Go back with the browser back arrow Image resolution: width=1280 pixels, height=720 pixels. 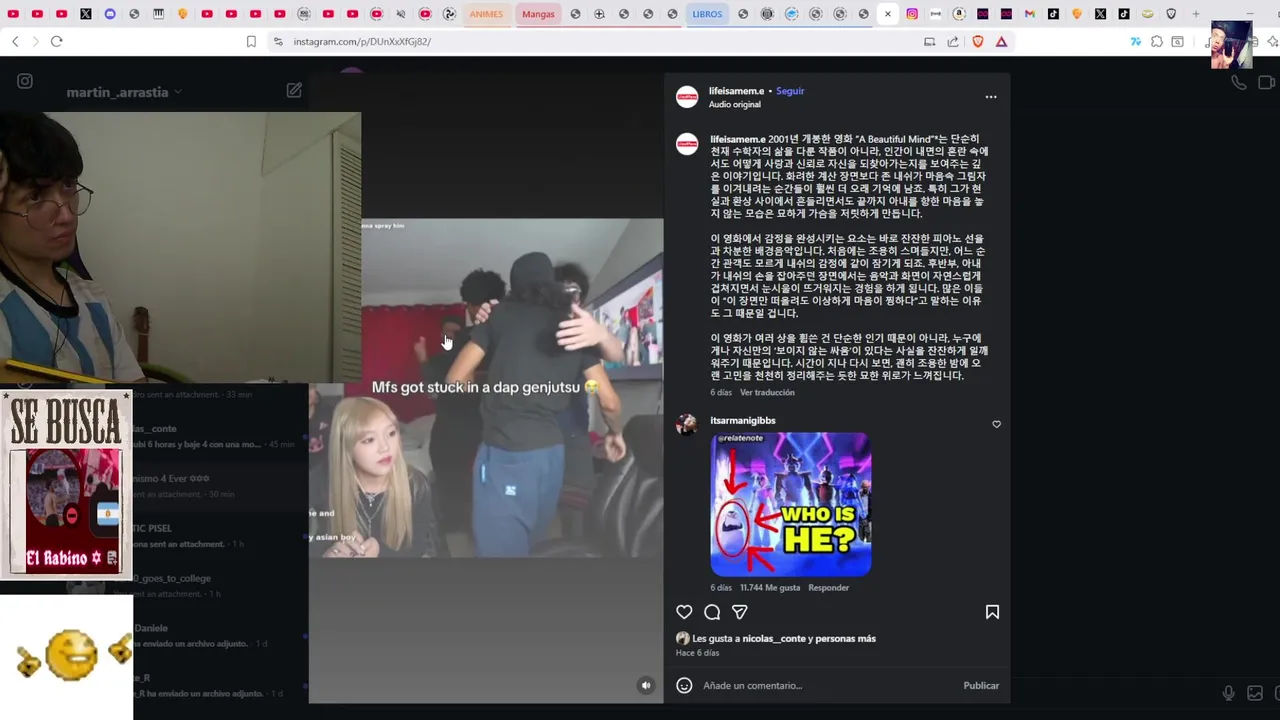coord(15,41)
